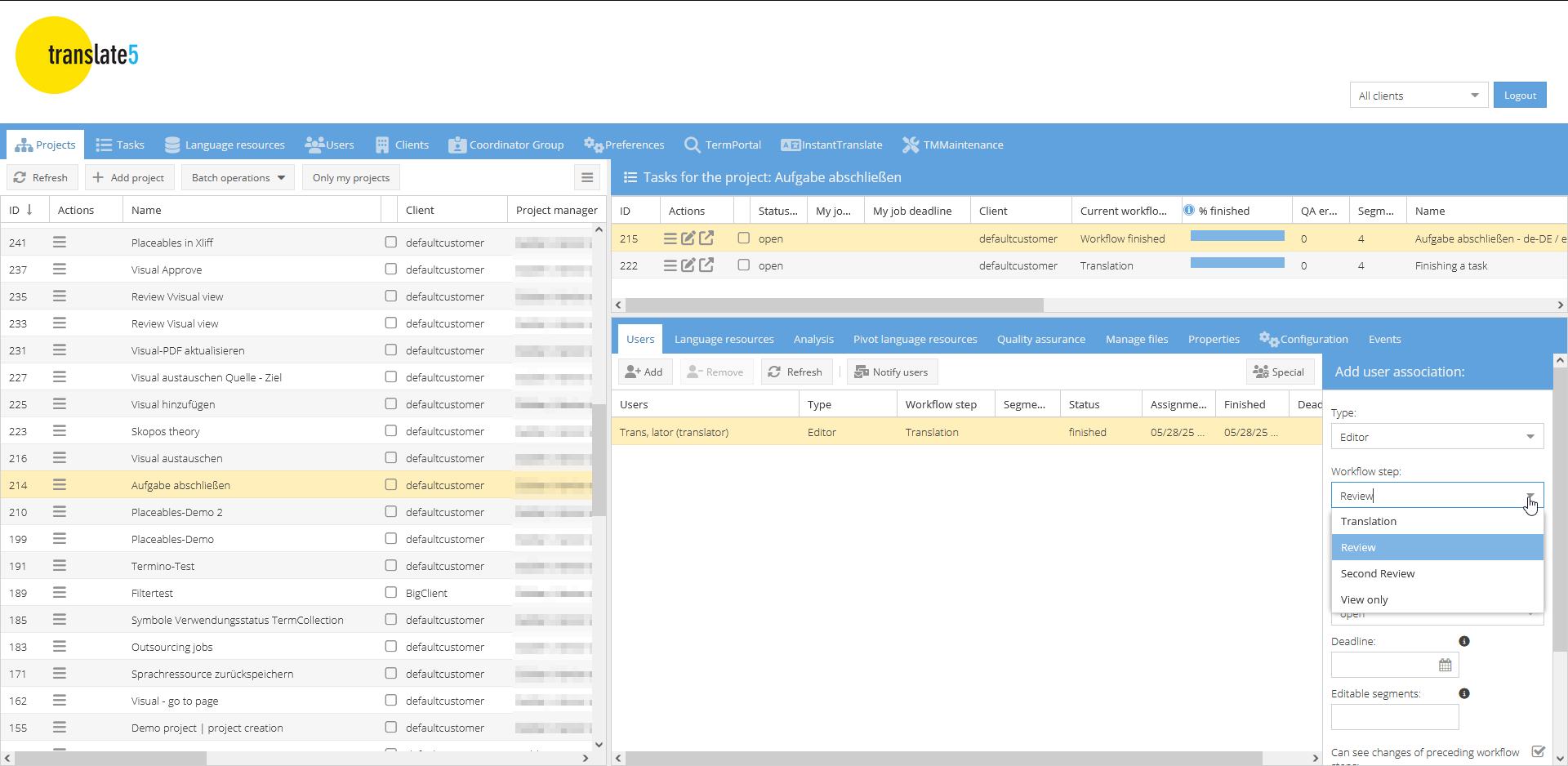Click the Editable segments input field
Viewport: 1568px width, 766px height.
(x=1394, y=717)
